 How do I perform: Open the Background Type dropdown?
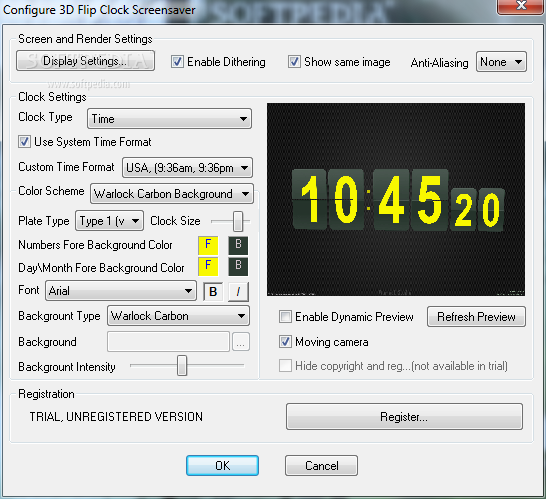pyautogui.click(x=178, y=316)
